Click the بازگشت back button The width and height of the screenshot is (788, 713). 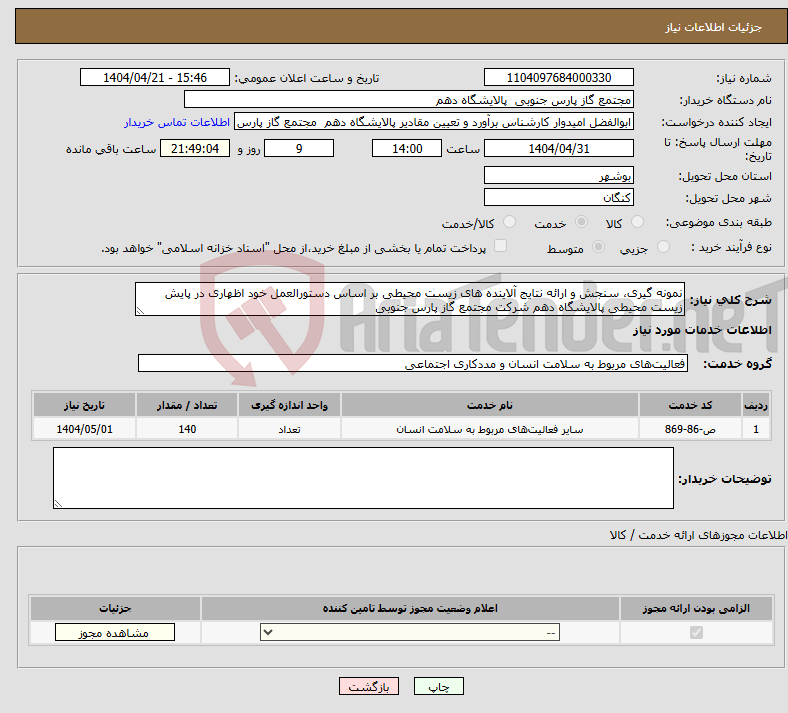369,686
